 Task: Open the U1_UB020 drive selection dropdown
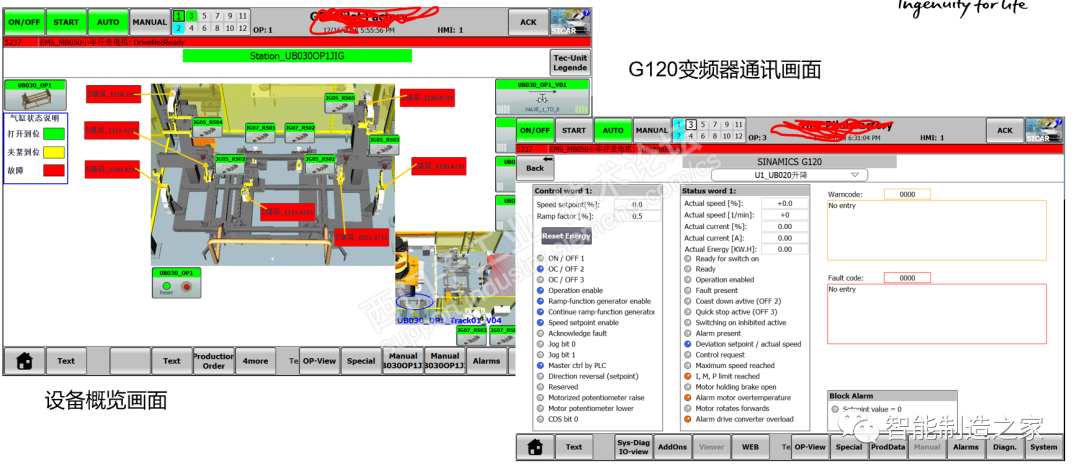click(789, 175)
